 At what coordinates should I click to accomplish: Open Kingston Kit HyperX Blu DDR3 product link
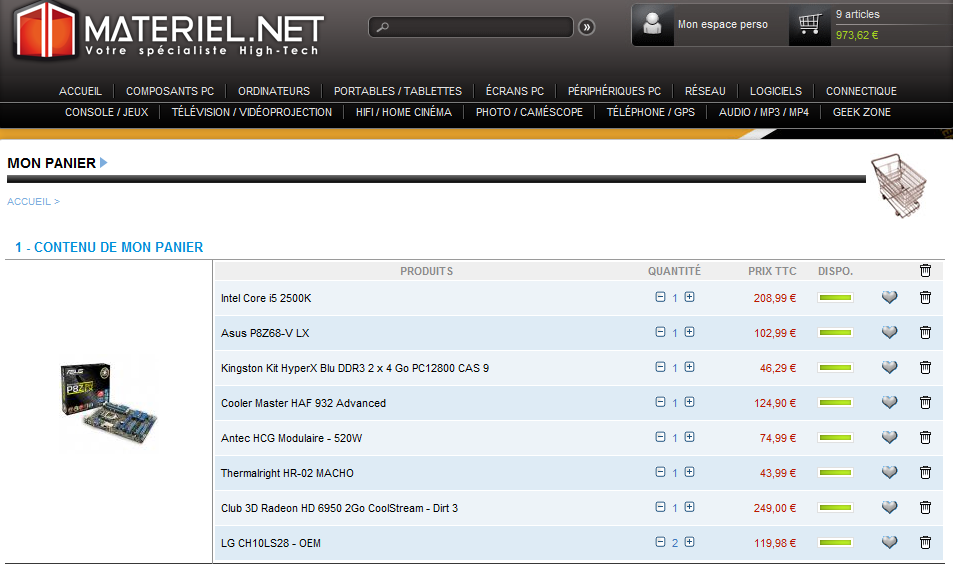(354, 368)
